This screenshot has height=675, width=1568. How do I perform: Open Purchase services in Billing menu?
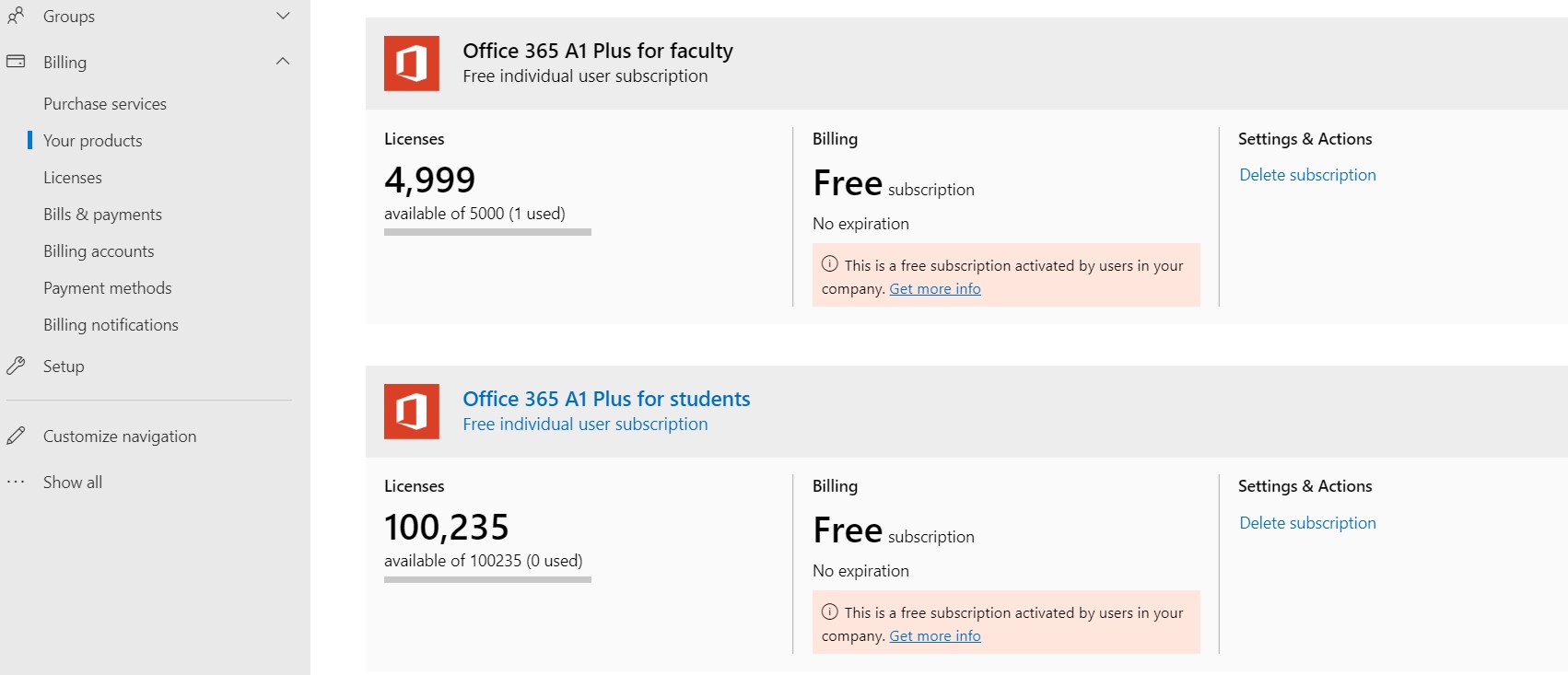pos(105,104)
